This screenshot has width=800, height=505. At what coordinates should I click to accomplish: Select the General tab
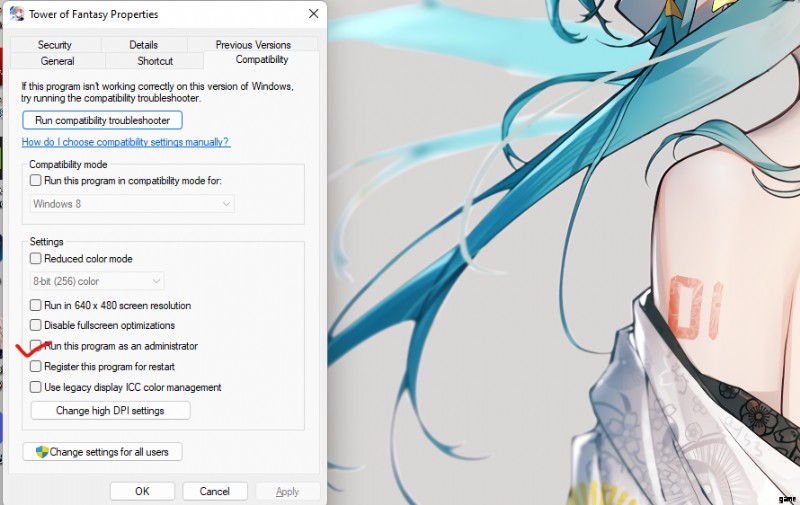pos(57,61)
